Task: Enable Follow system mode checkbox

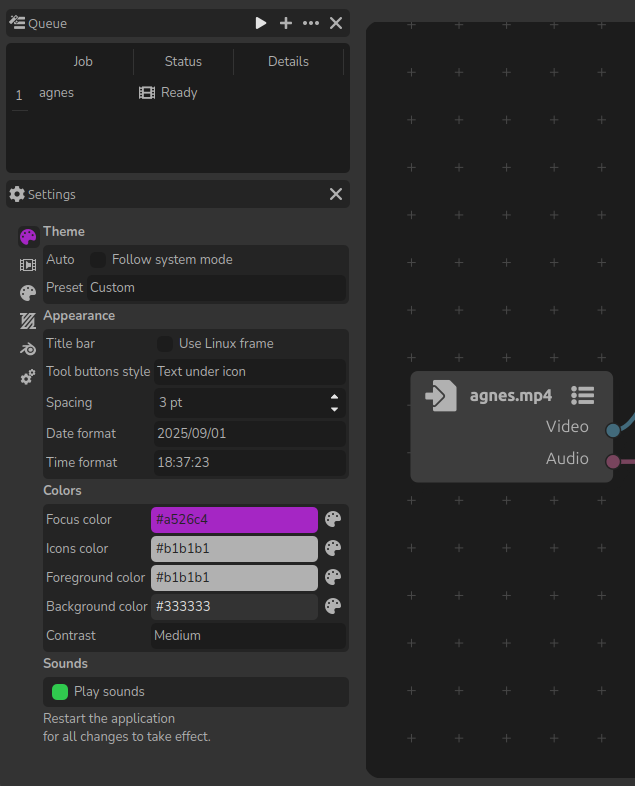Action: point(98,260)
